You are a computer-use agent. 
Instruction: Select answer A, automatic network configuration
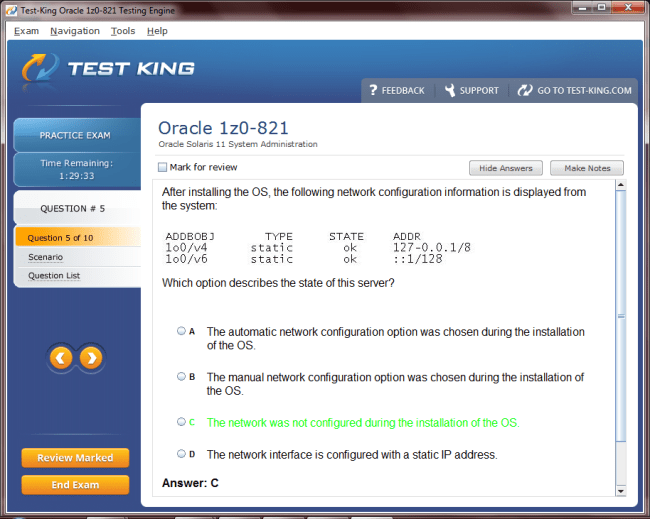[181, 331]
